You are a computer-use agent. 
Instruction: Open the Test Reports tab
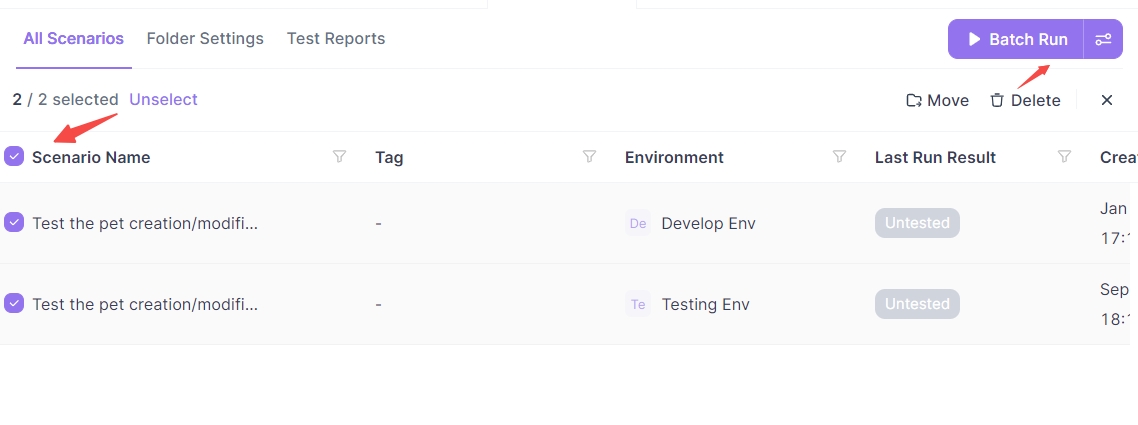tap(336, 39)
